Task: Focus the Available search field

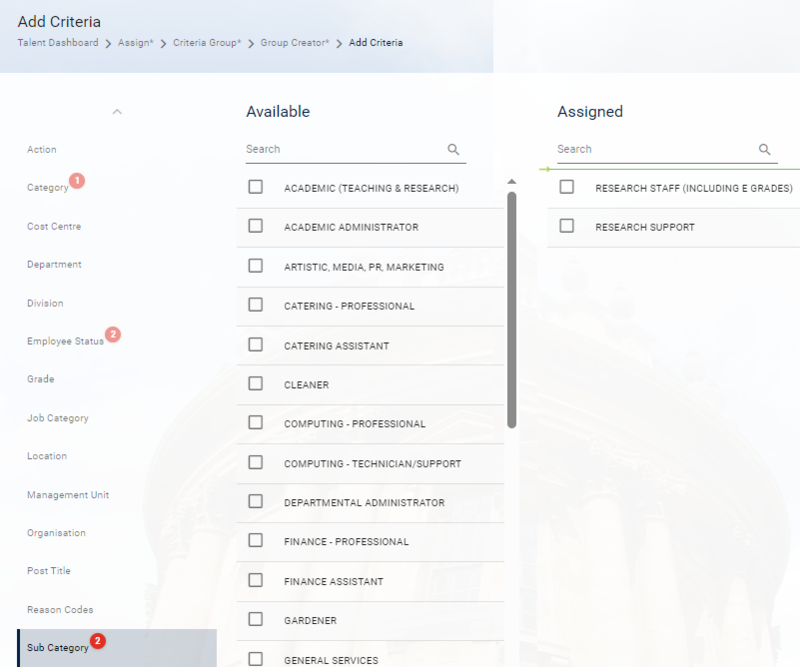Action: (340, 150)
